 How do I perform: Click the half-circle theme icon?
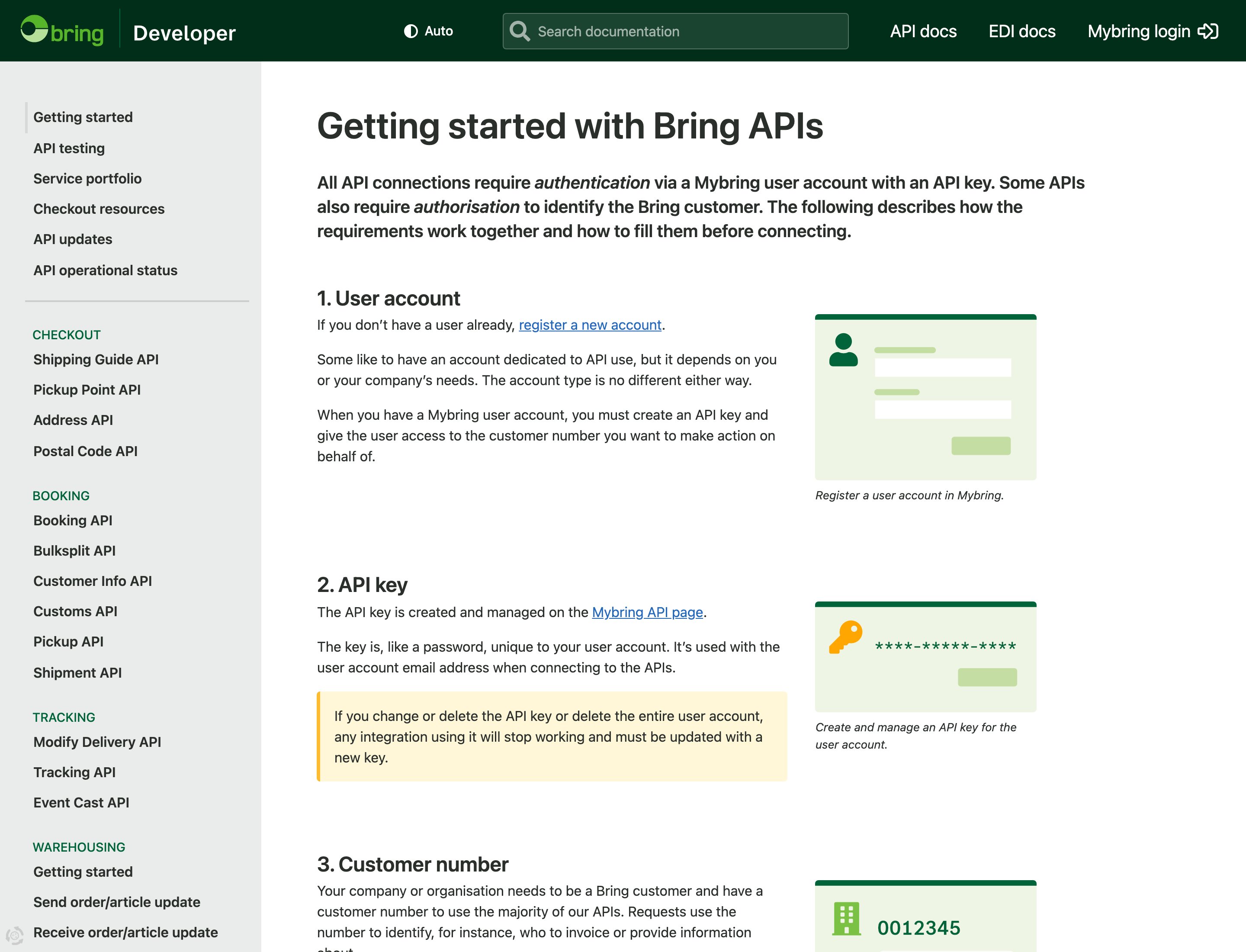tap(411, 31)
